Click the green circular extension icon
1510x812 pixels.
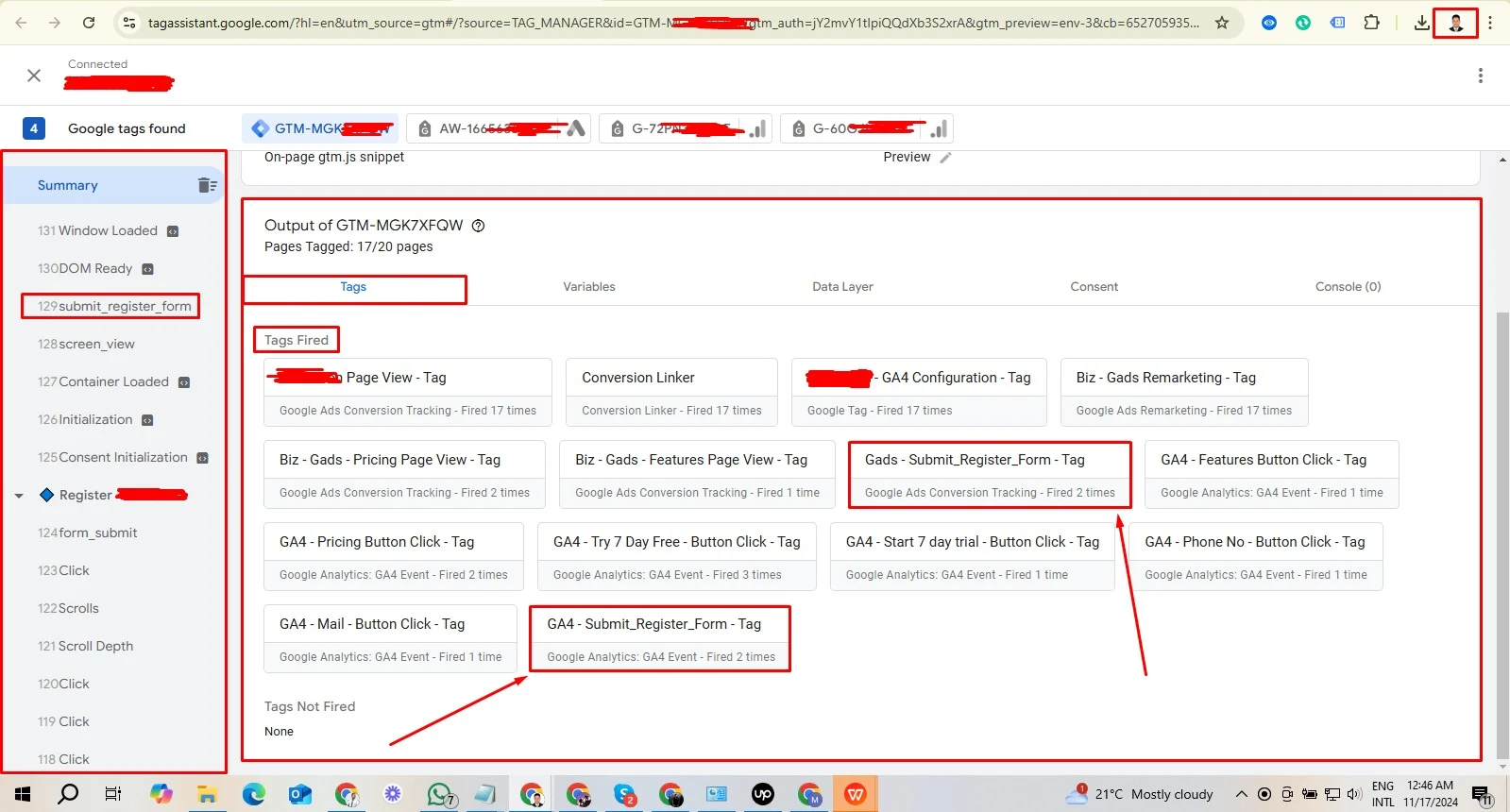[x=1303, y=23]
